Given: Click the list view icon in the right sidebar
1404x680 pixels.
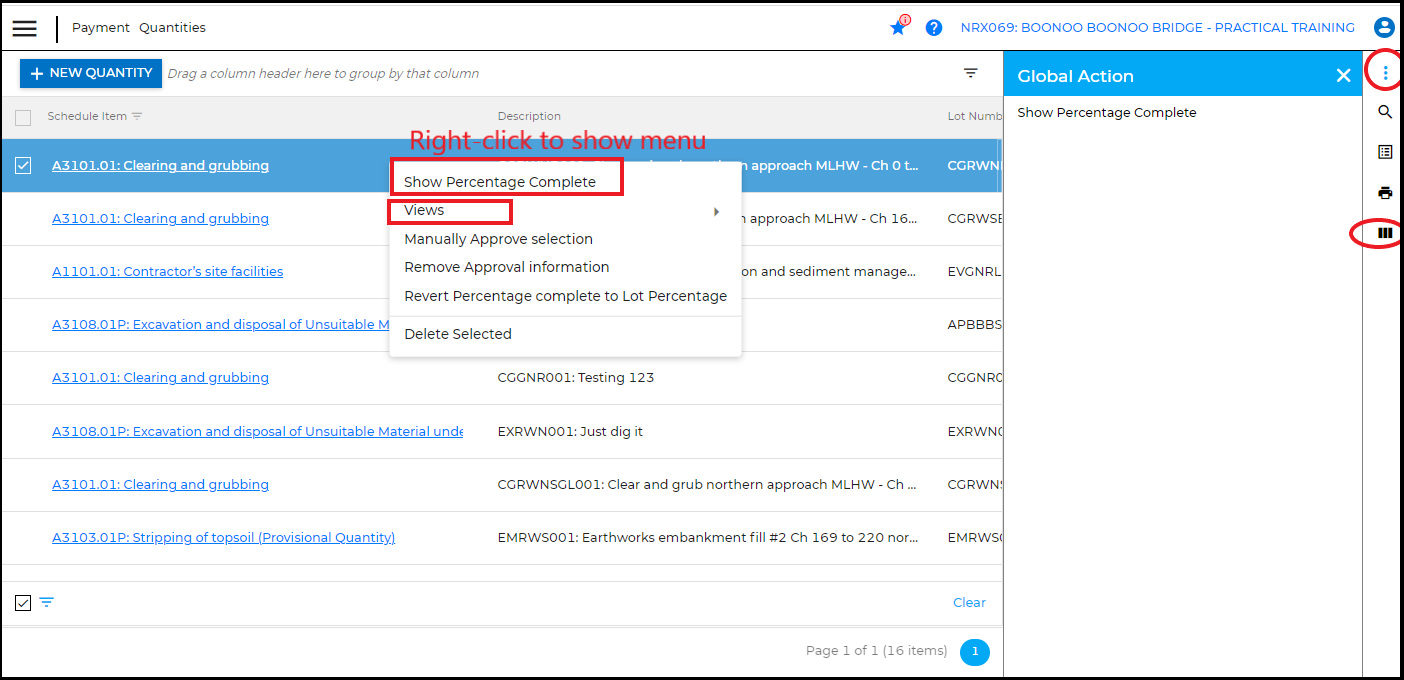Looking at the screenshot, I should click(1385, 151).
